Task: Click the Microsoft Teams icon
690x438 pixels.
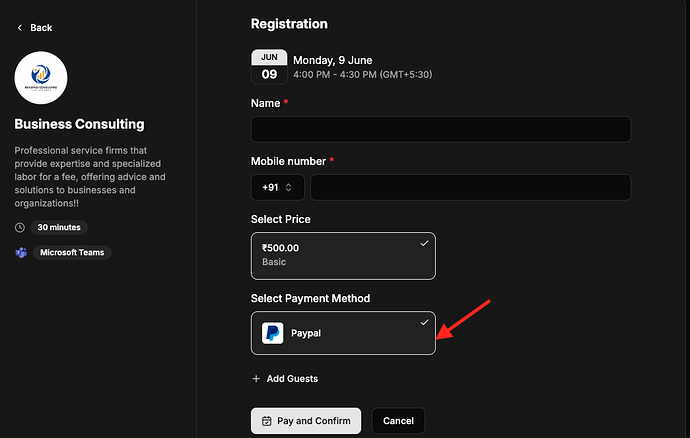Action: [21, 253]
